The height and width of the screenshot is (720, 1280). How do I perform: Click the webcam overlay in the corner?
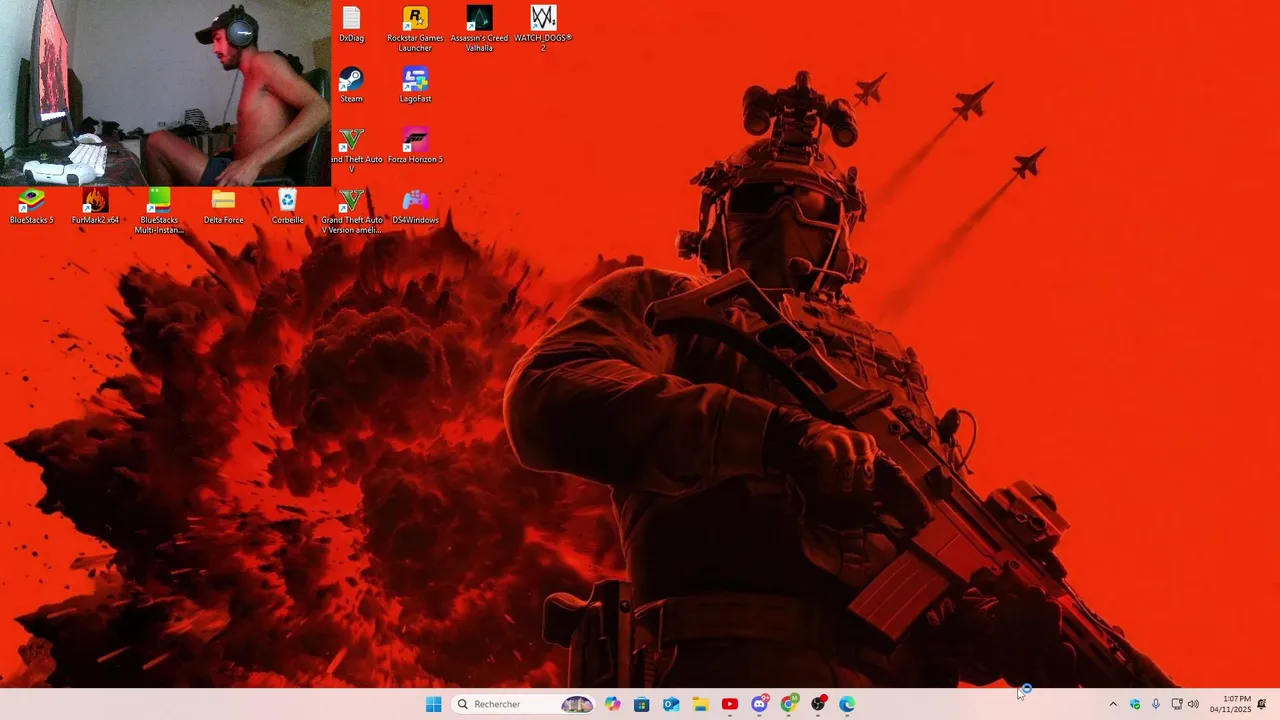(x=165, y=93)
